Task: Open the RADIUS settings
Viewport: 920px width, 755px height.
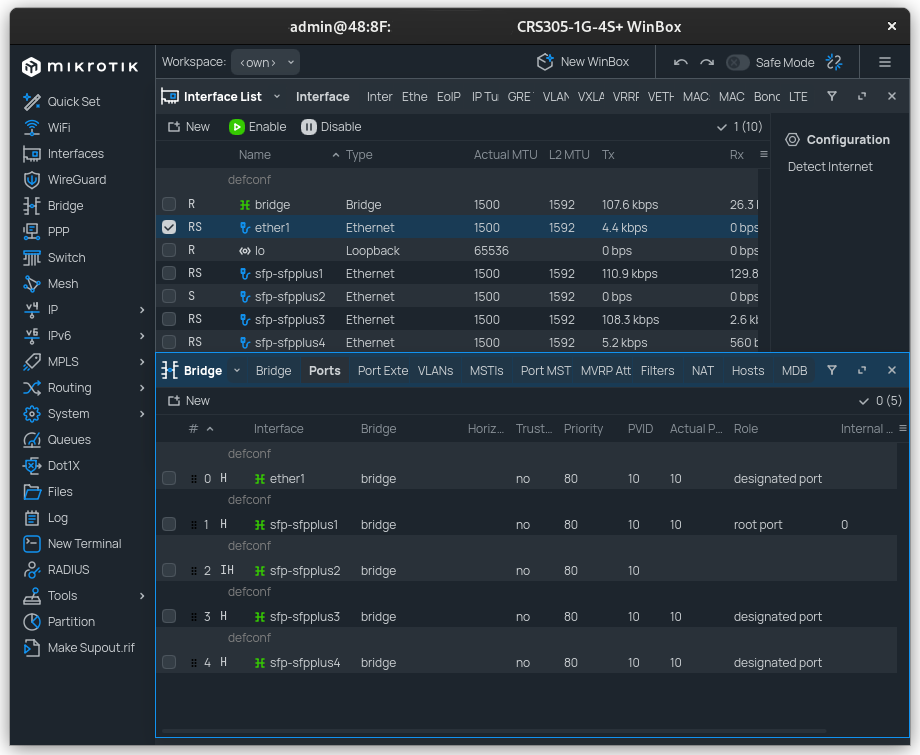Action: click(x=56, y=570)
